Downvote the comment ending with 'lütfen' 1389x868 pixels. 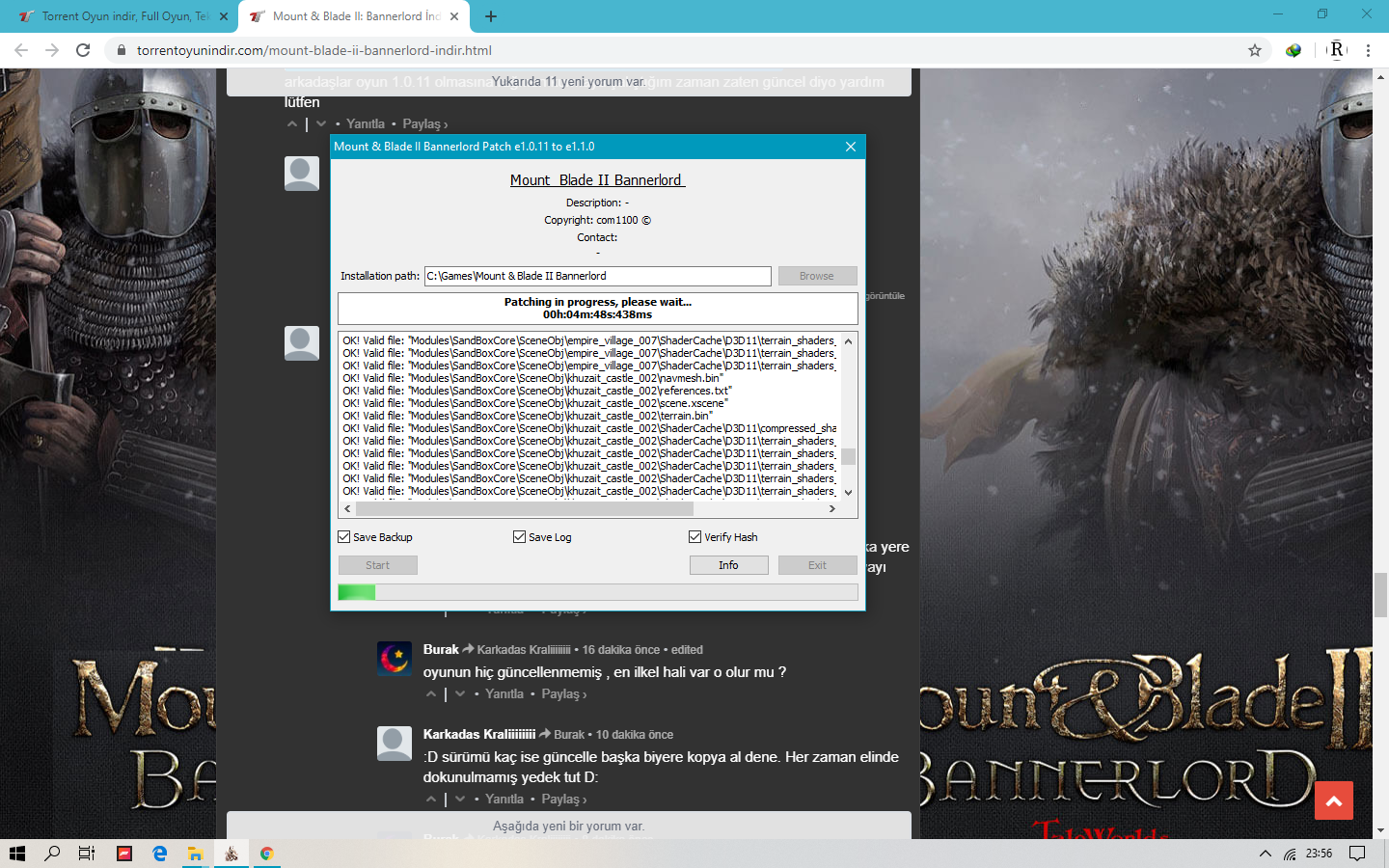(x=321, y=123)
